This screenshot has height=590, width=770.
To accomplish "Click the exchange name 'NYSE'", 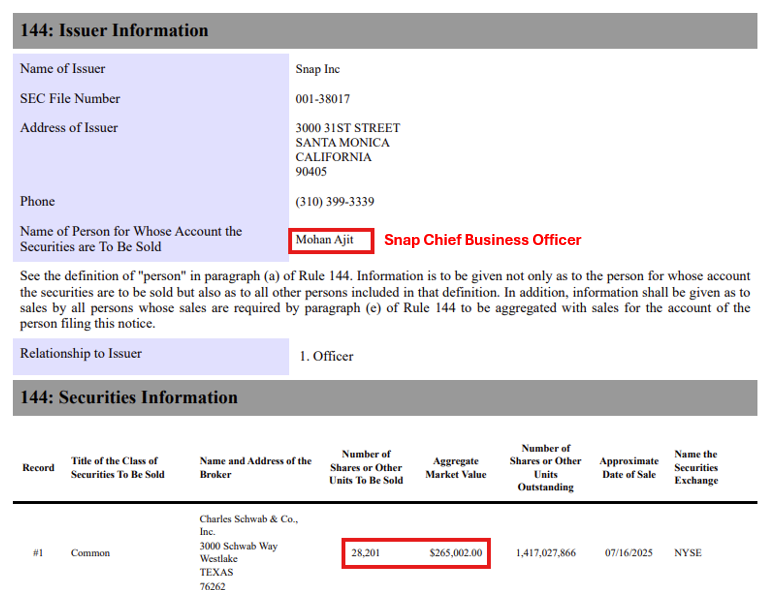I will [688, 553].
